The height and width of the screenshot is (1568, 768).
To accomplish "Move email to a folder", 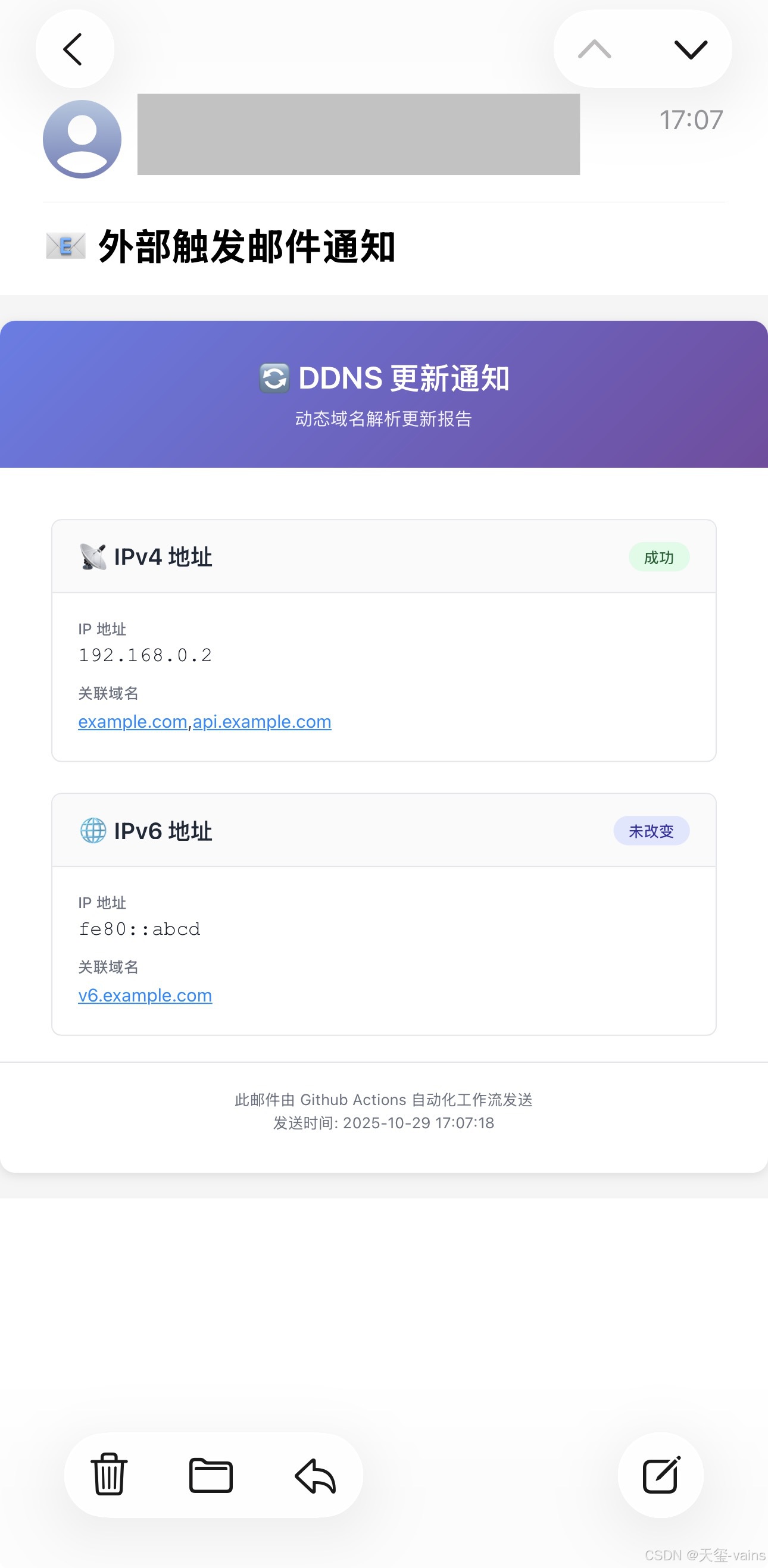I will tap(210, 1476).
